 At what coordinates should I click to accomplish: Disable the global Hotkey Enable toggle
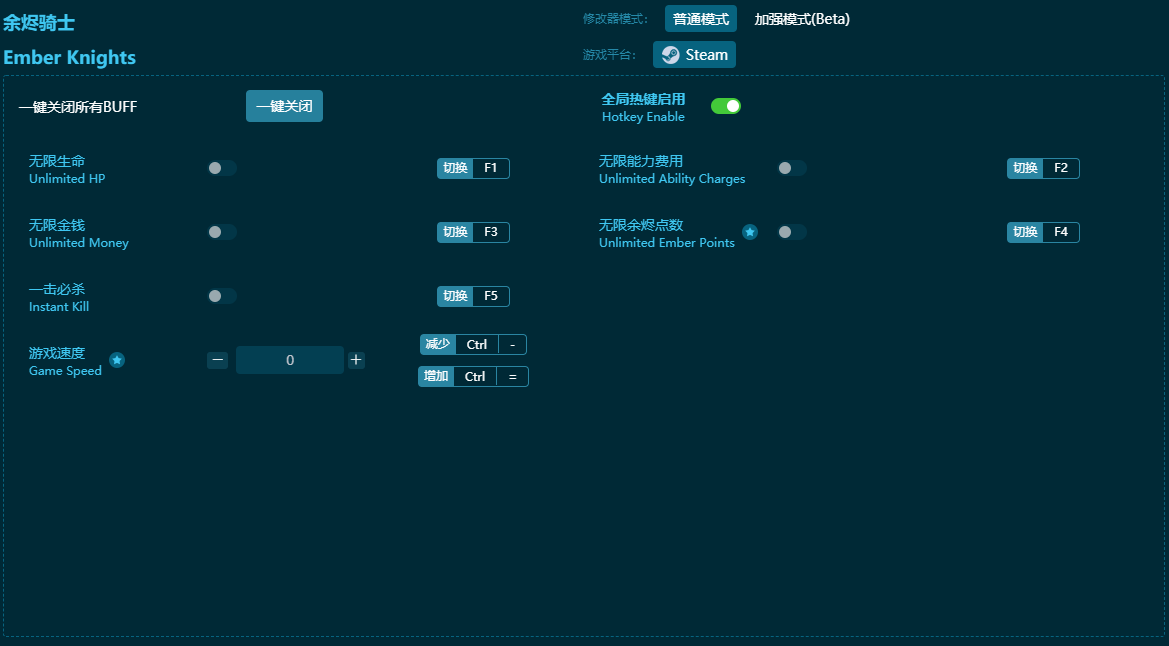click(726, 106)
